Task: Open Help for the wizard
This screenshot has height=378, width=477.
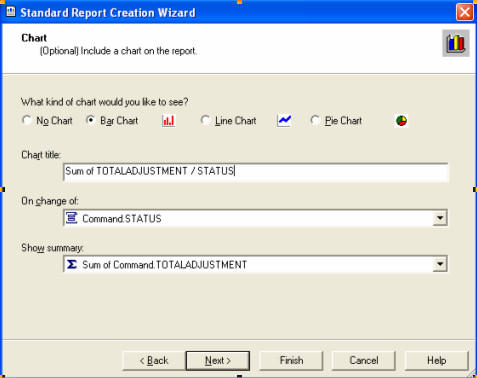Action: click(x=436, y=361)
